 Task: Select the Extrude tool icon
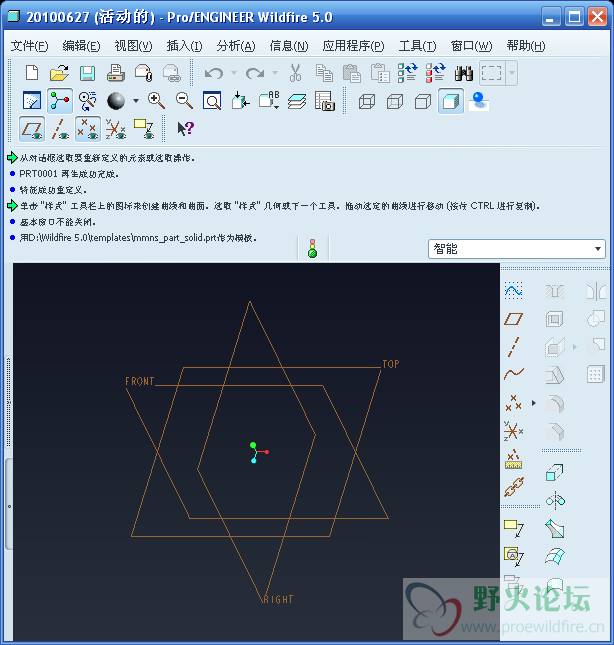[x=554, y=473]
